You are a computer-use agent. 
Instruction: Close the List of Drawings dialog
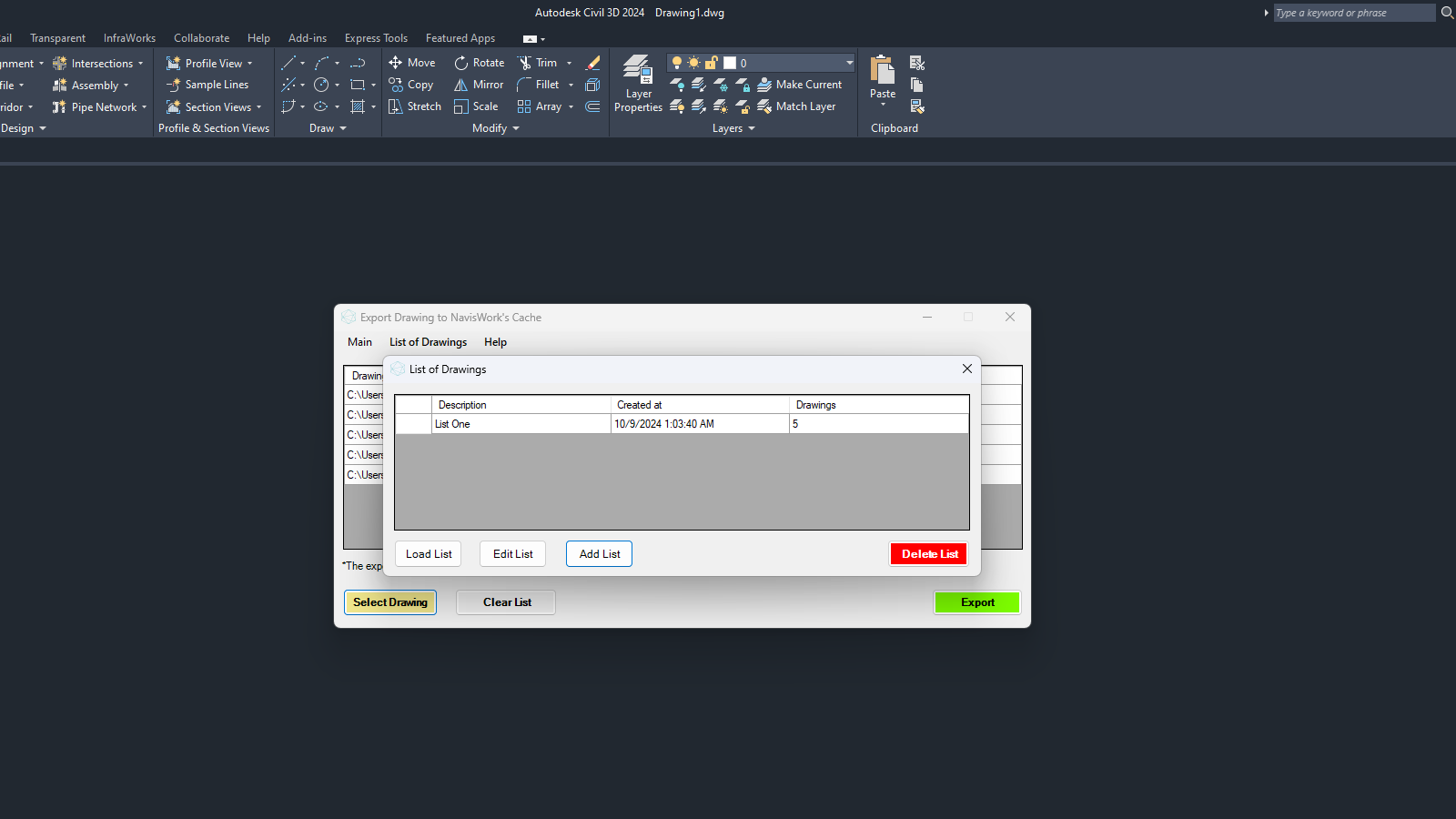[x=967, y=369]
